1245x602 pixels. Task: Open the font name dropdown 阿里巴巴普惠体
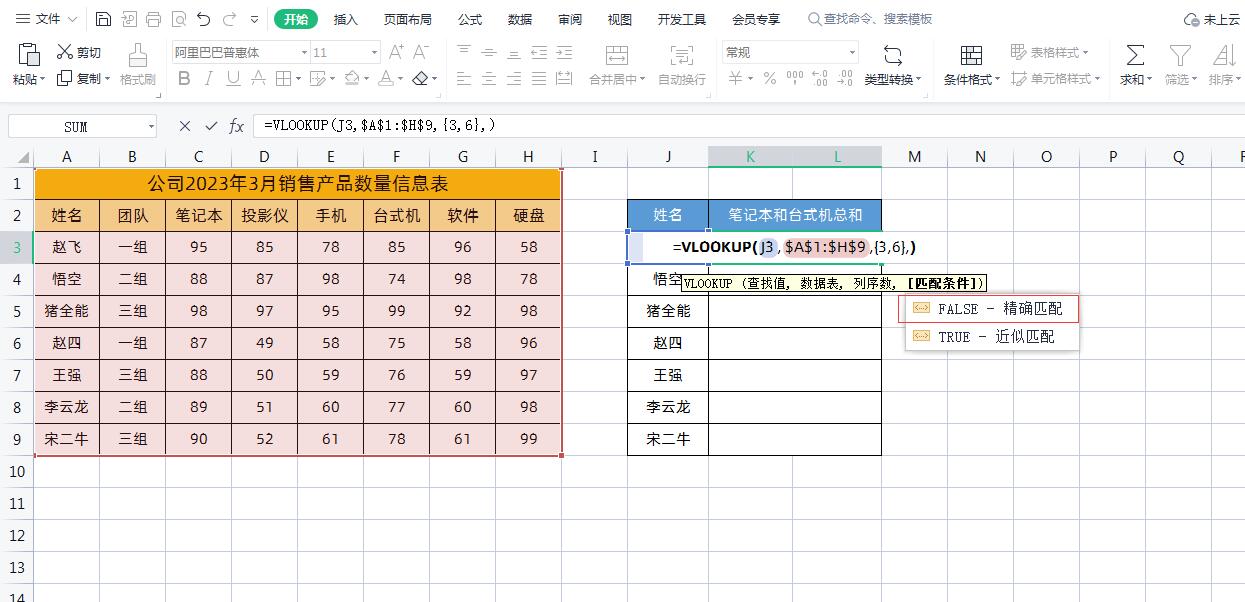pyautogui.click(x=304, y=52)
